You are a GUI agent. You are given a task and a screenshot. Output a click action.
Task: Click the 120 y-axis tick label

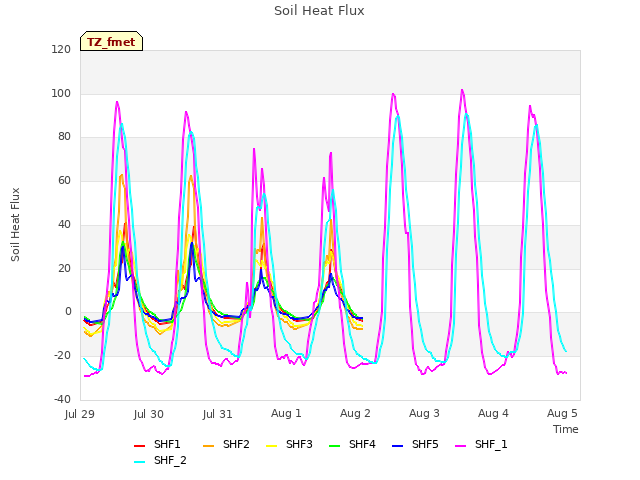(61, 49)
